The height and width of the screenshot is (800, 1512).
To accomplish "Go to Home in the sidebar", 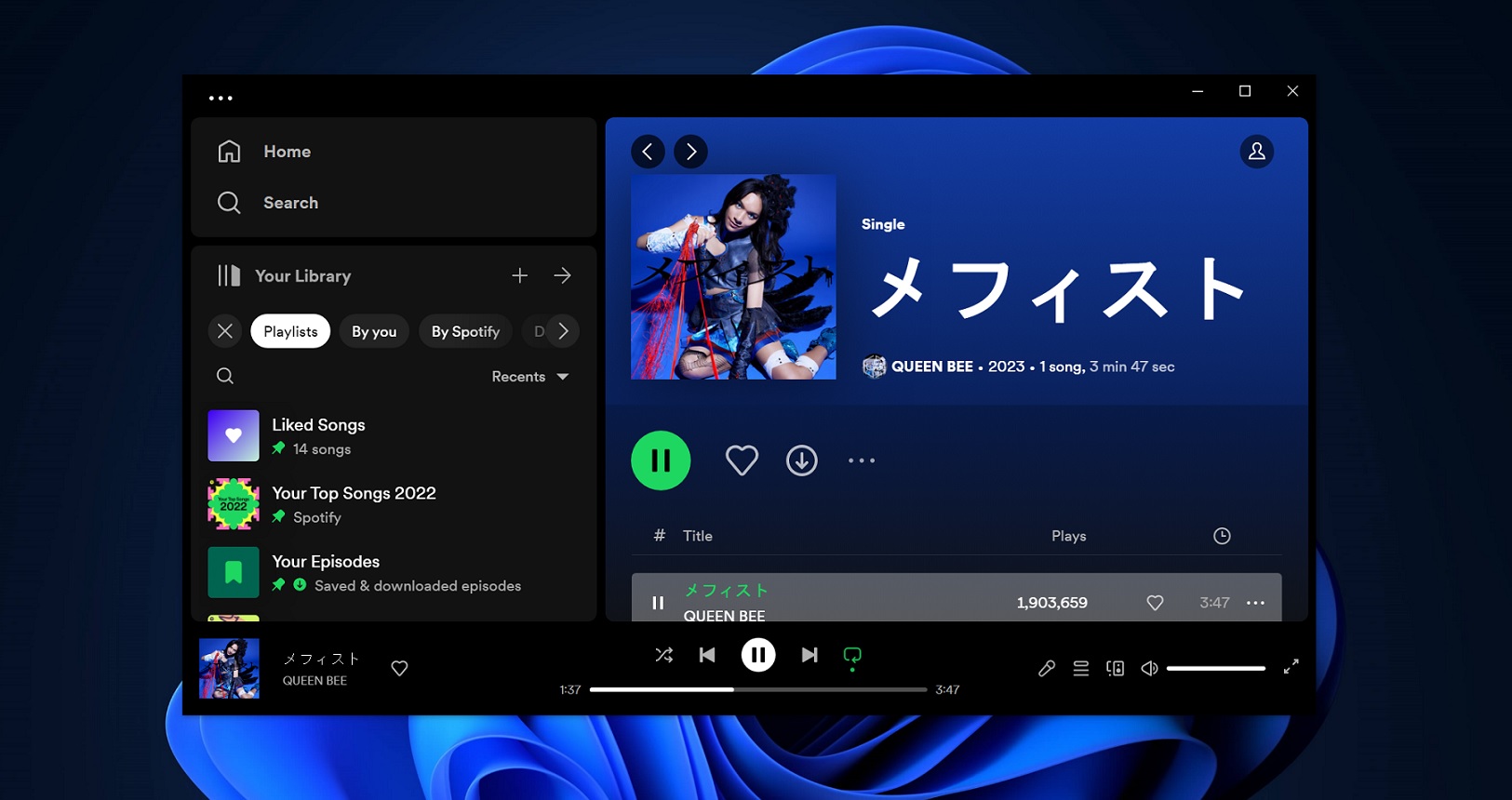I will pyautogui.click(x=287, y=152).
